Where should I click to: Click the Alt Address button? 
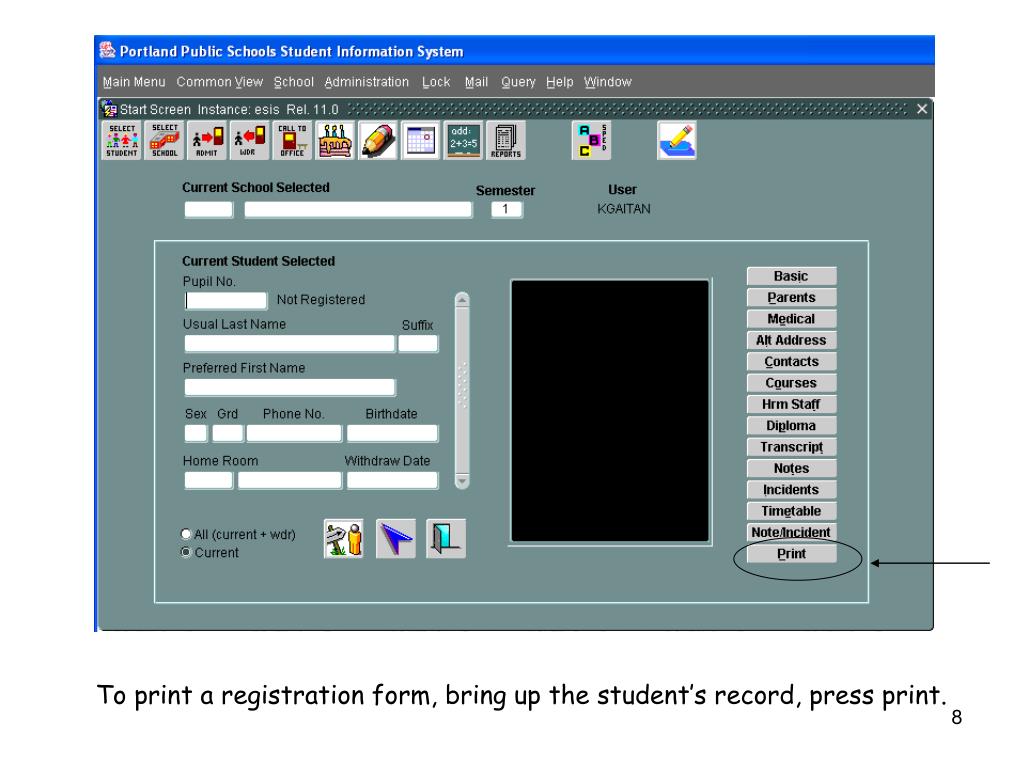(x=792, y=340)
